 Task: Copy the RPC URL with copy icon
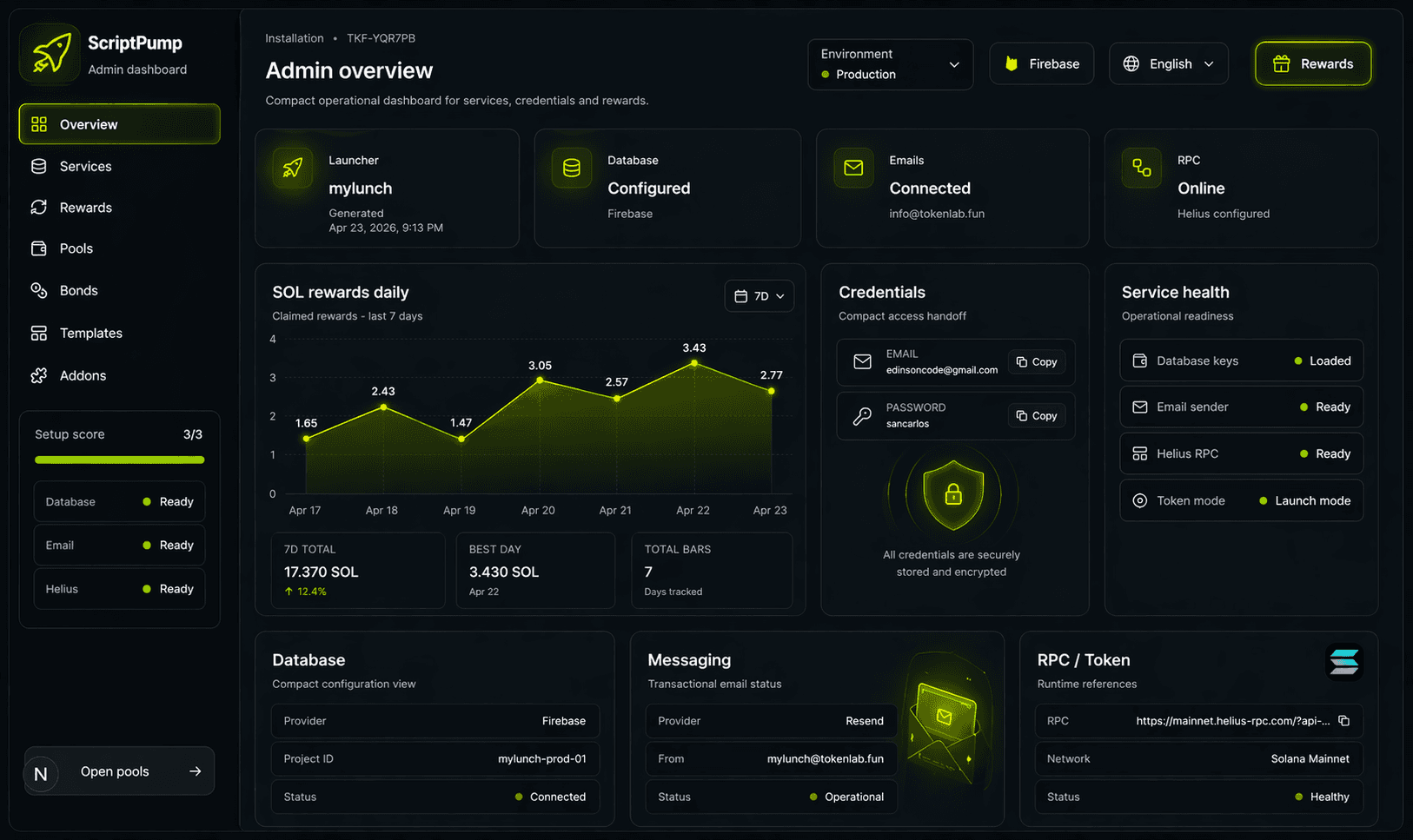tap(1343, 721)
